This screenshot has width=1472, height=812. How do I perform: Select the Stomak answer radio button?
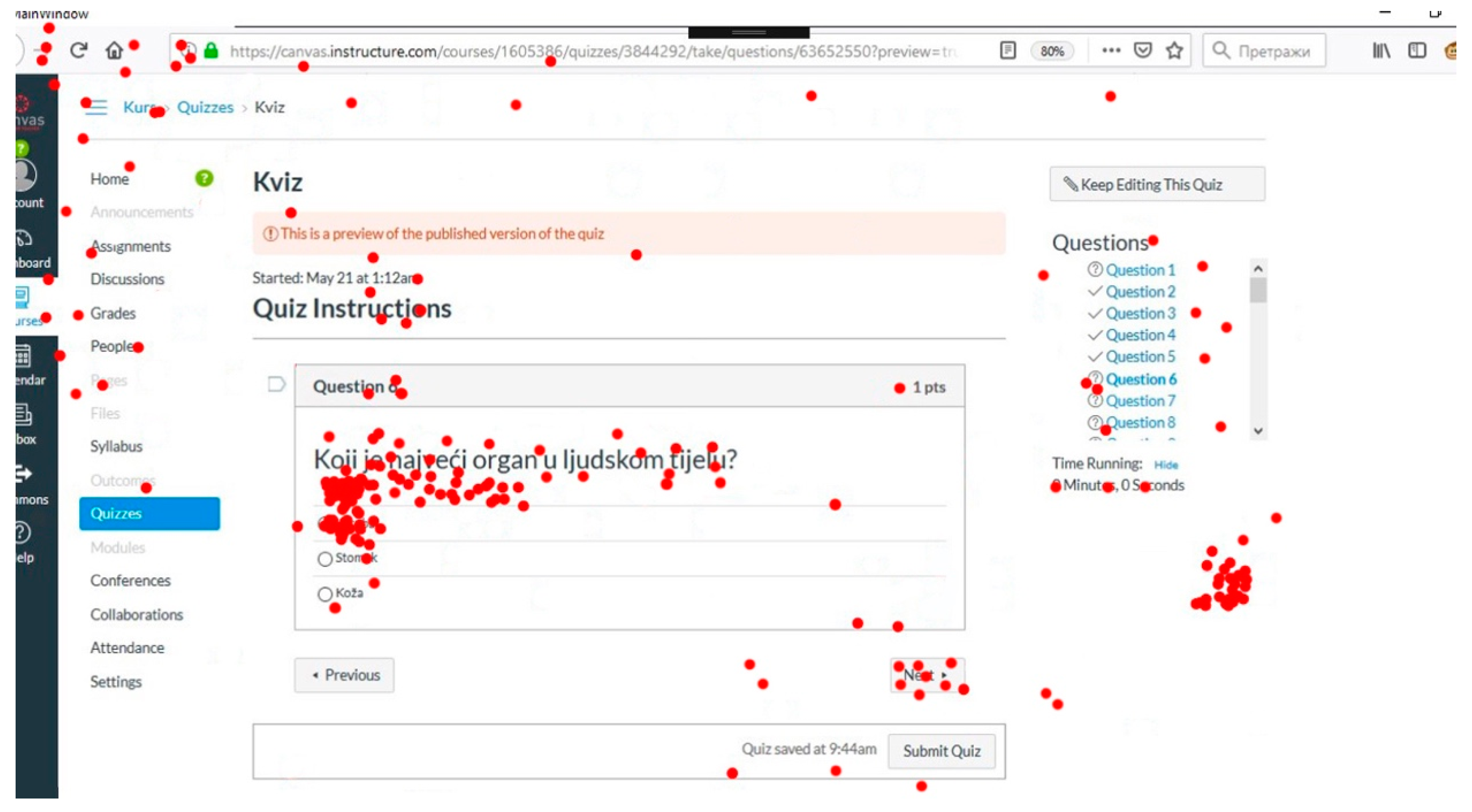tap(325, 559)
